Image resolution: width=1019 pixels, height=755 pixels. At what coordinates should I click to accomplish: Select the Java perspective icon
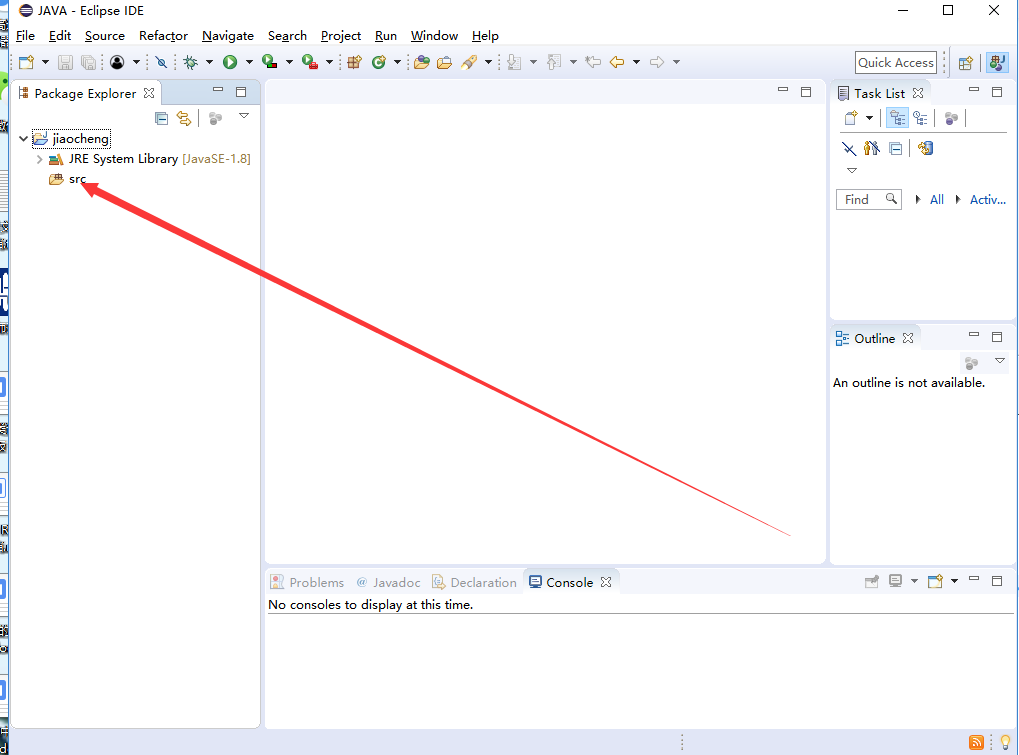click(997, 62)
